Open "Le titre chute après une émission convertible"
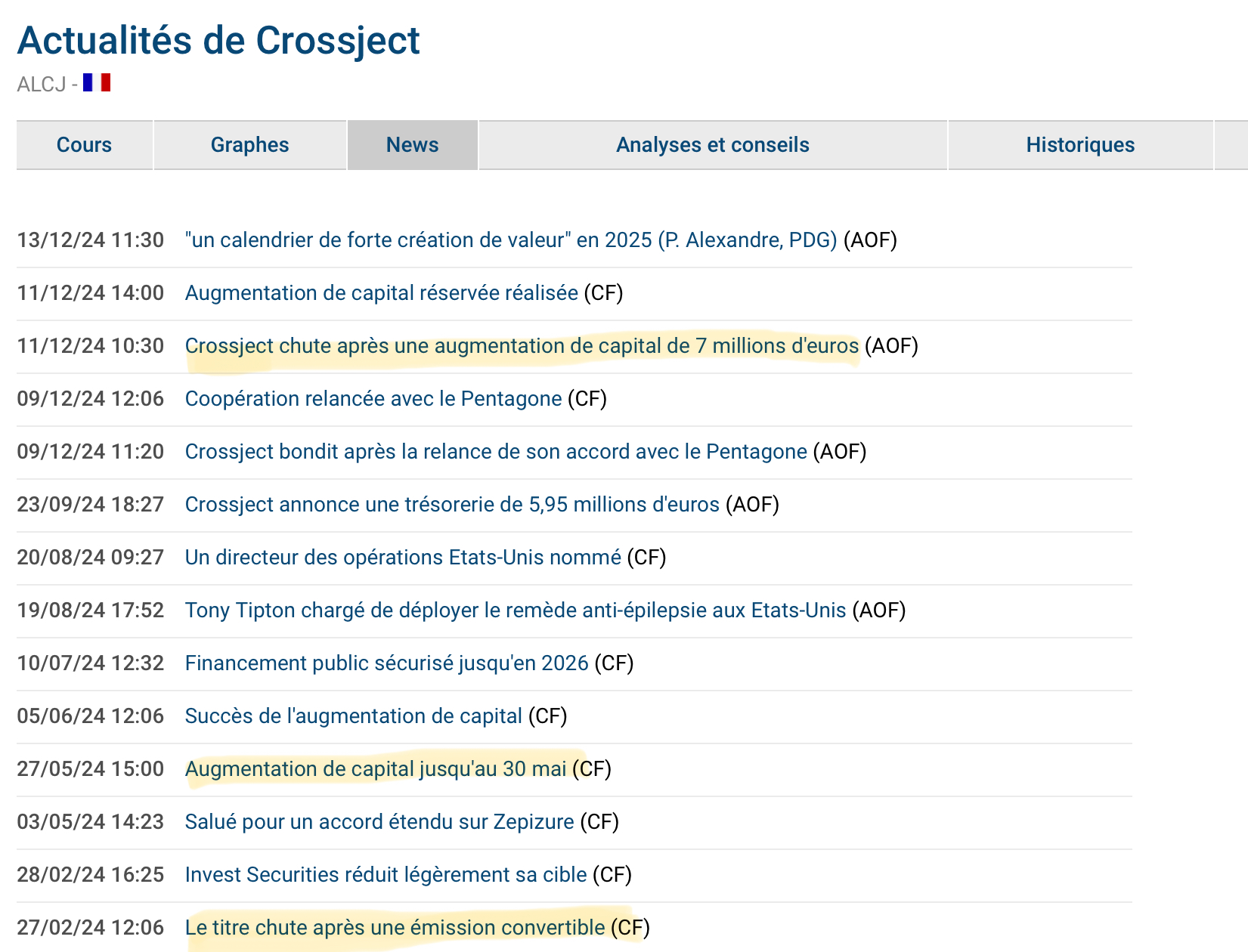Viewport: 1248px width, 952px height. pyautogui.click(x=395, y=928)
